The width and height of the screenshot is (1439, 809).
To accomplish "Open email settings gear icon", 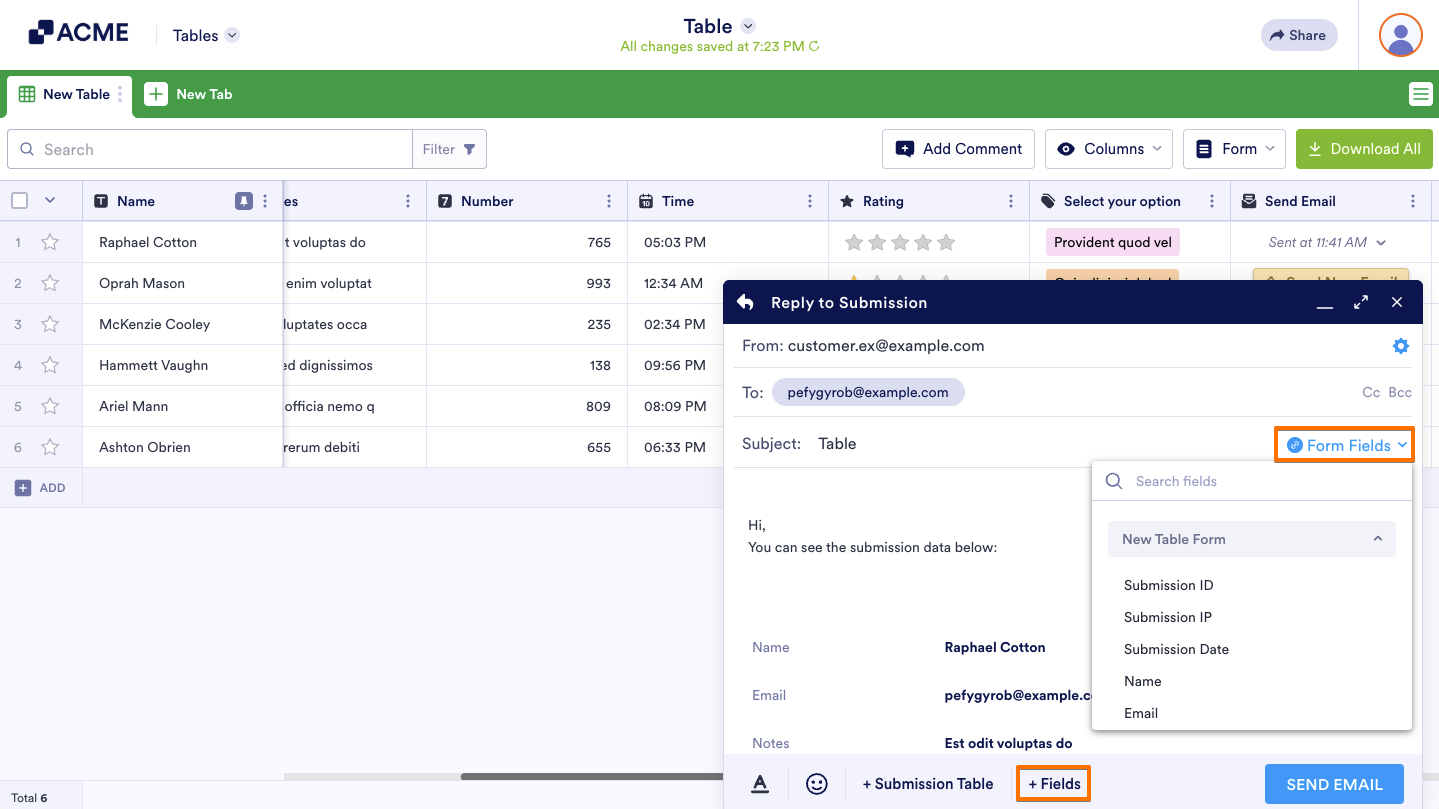I will 1401,346.
